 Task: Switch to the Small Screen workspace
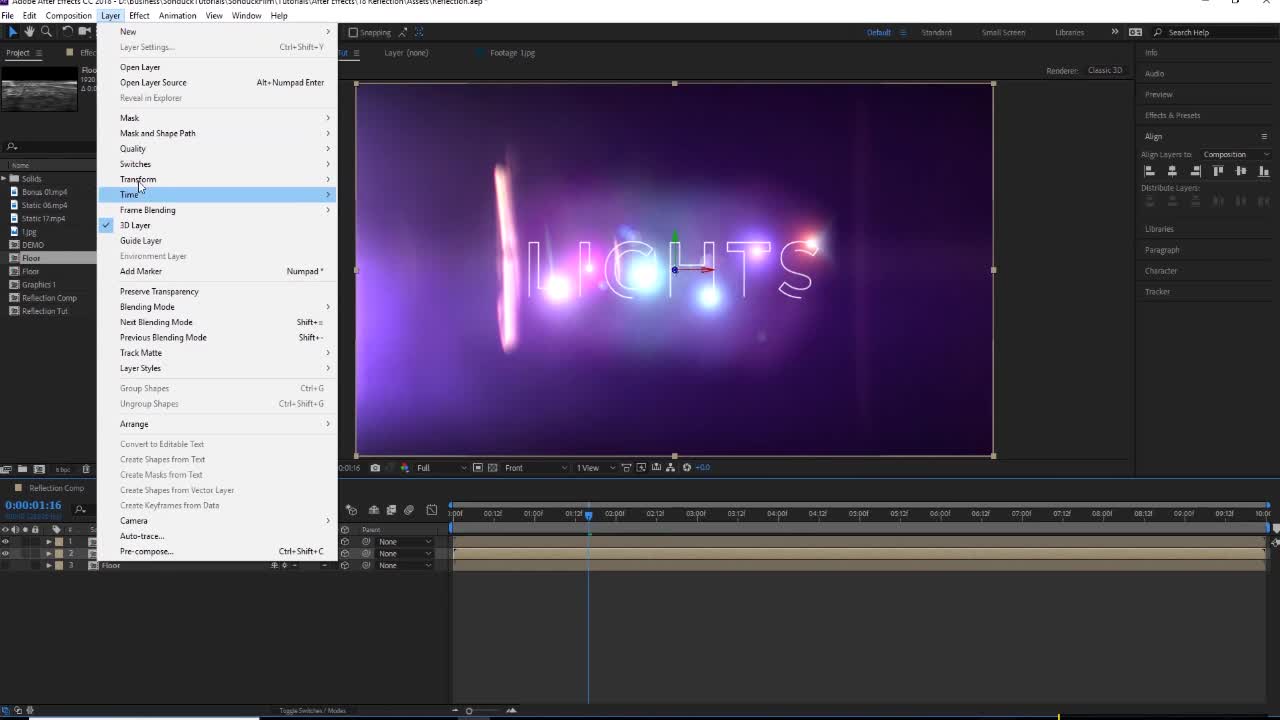tap(1003, 32)
